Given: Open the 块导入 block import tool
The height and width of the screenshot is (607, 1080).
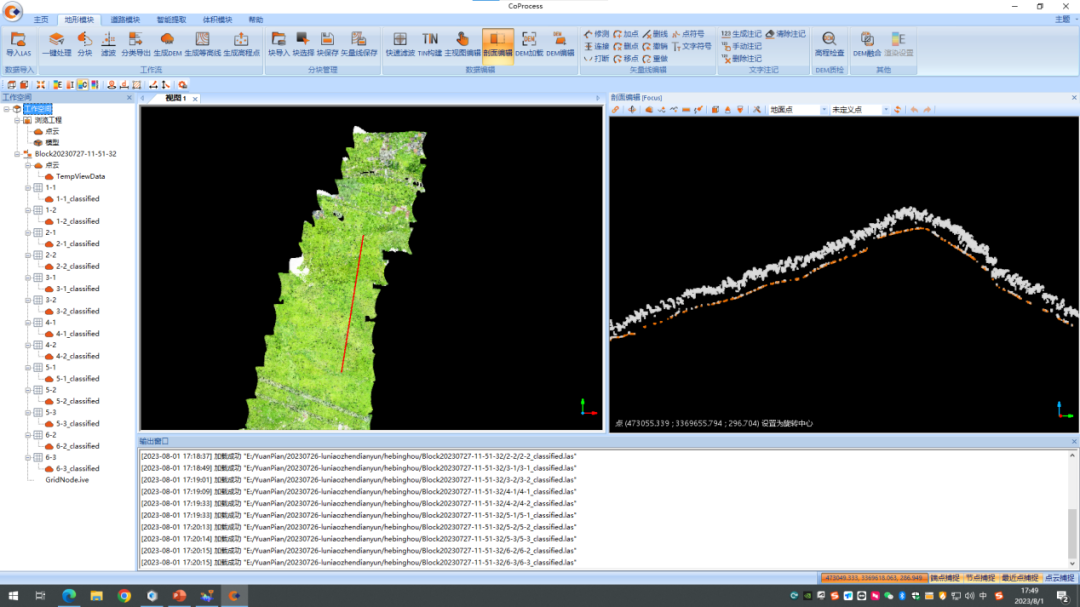Looking at the screenshot, I should [278, 43].
